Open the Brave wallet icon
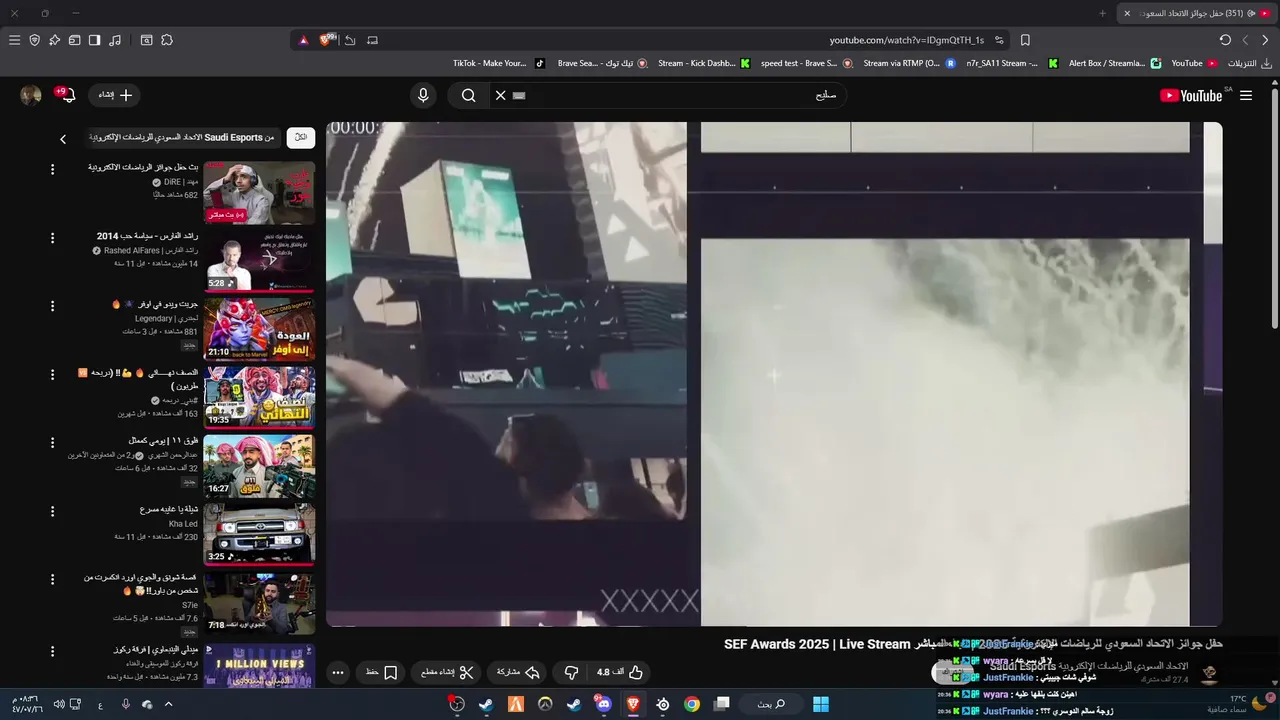1280x720 pixels. tap(74, 40)
